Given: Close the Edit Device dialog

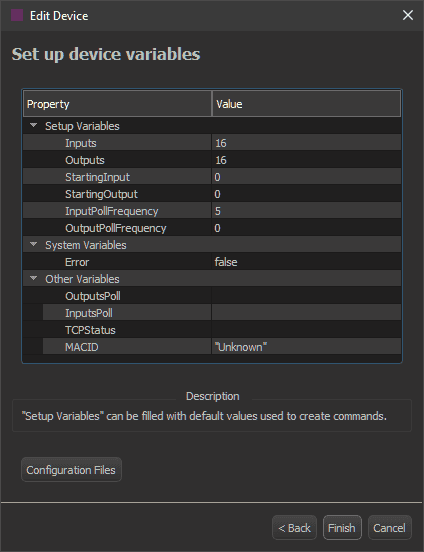Looking at the screenshot, I should coord(408,15).
